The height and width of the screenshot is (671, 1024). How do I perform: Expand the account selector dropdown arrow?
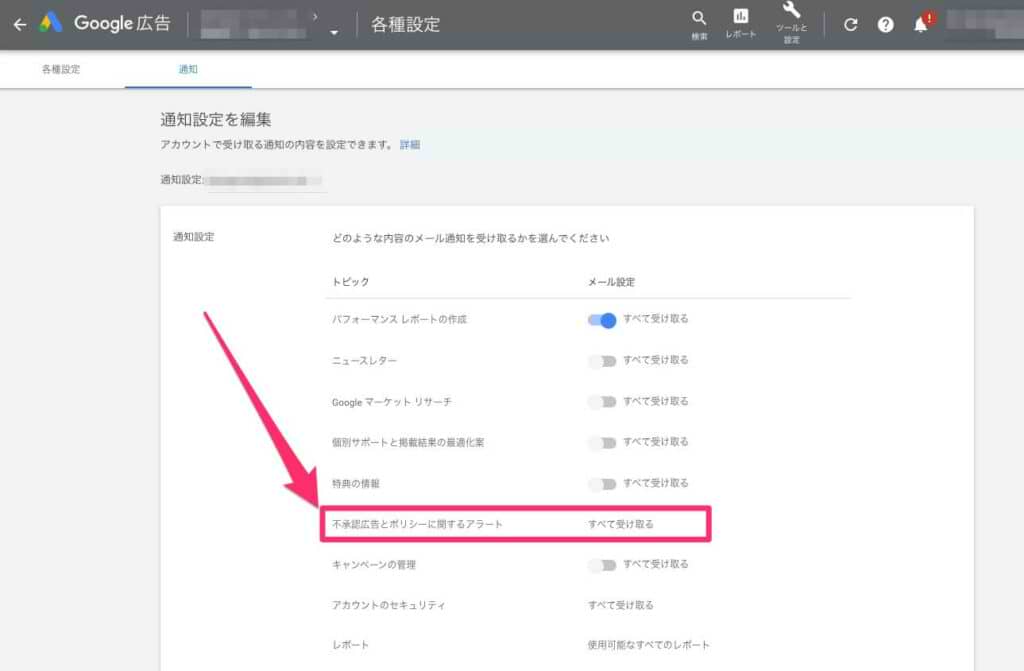334,32
